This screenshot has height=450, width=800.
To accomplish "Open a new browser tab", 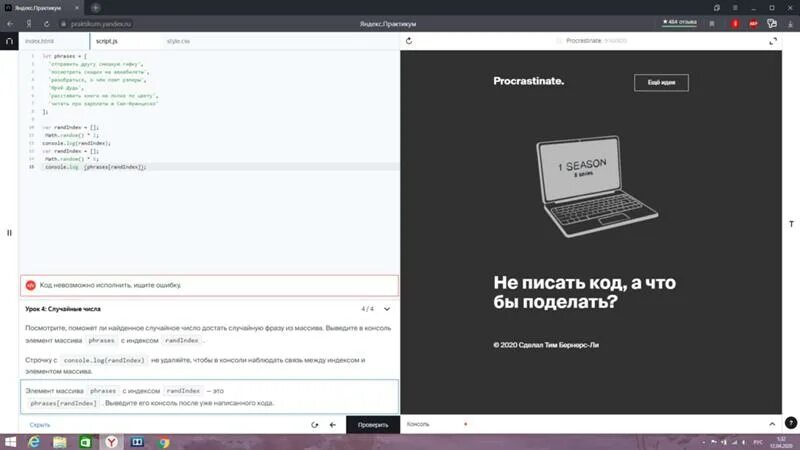I will tap(95, 8).
